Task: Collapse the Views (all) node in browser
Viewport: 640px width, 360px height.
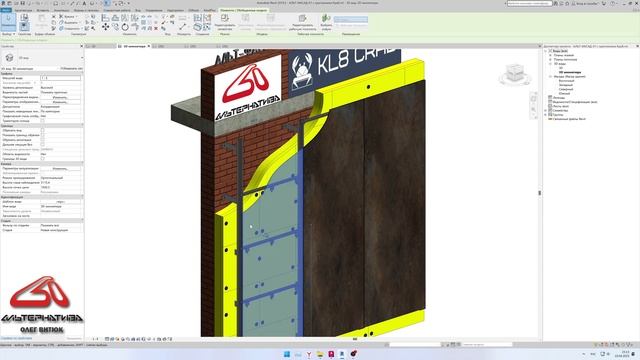Action: tap(546, 51)
